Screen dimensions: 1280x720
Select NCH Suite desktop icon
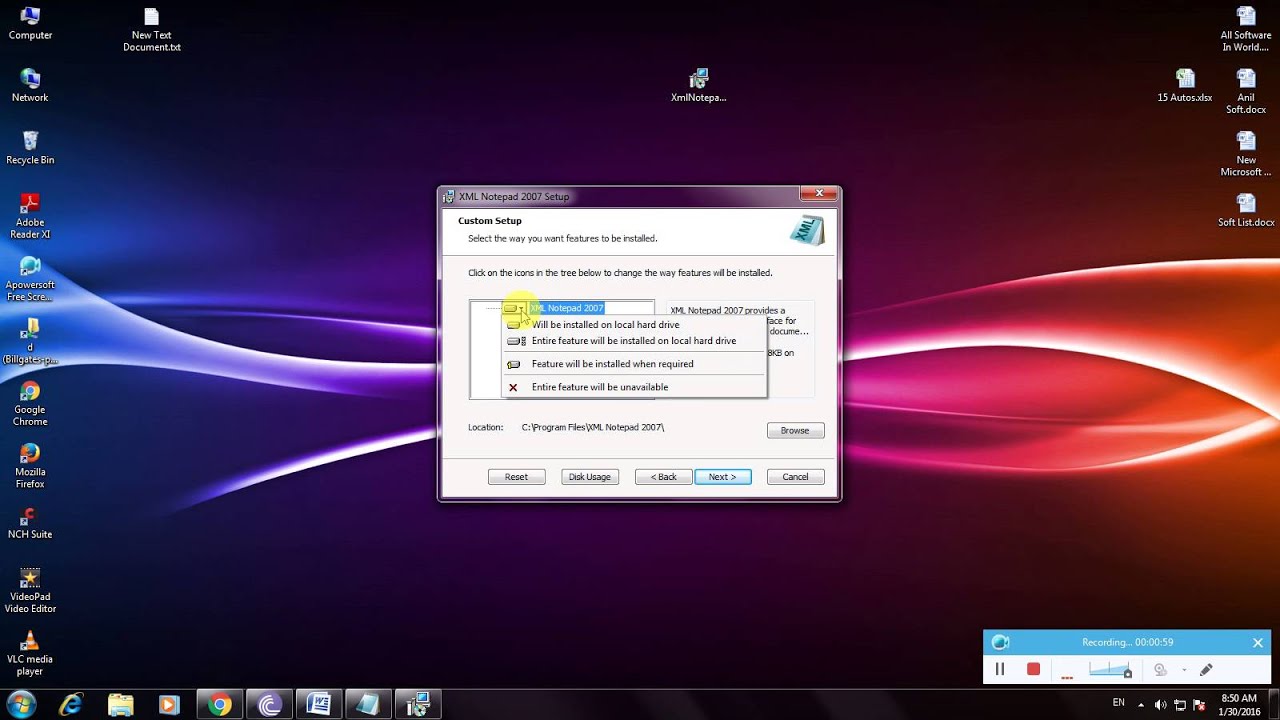click(30, 522)
